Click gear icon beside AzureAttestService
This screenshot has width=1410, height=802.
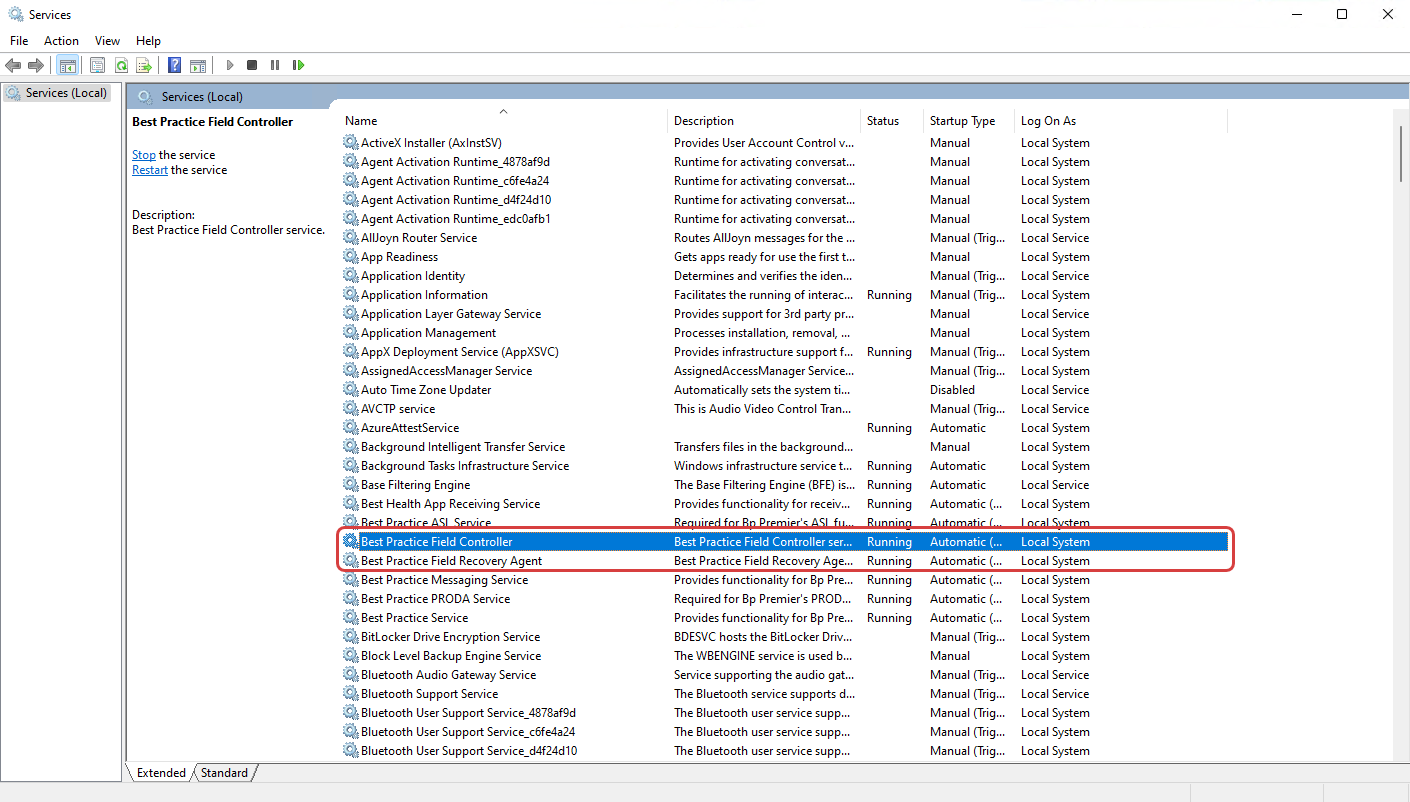click(x=350, y=428)
